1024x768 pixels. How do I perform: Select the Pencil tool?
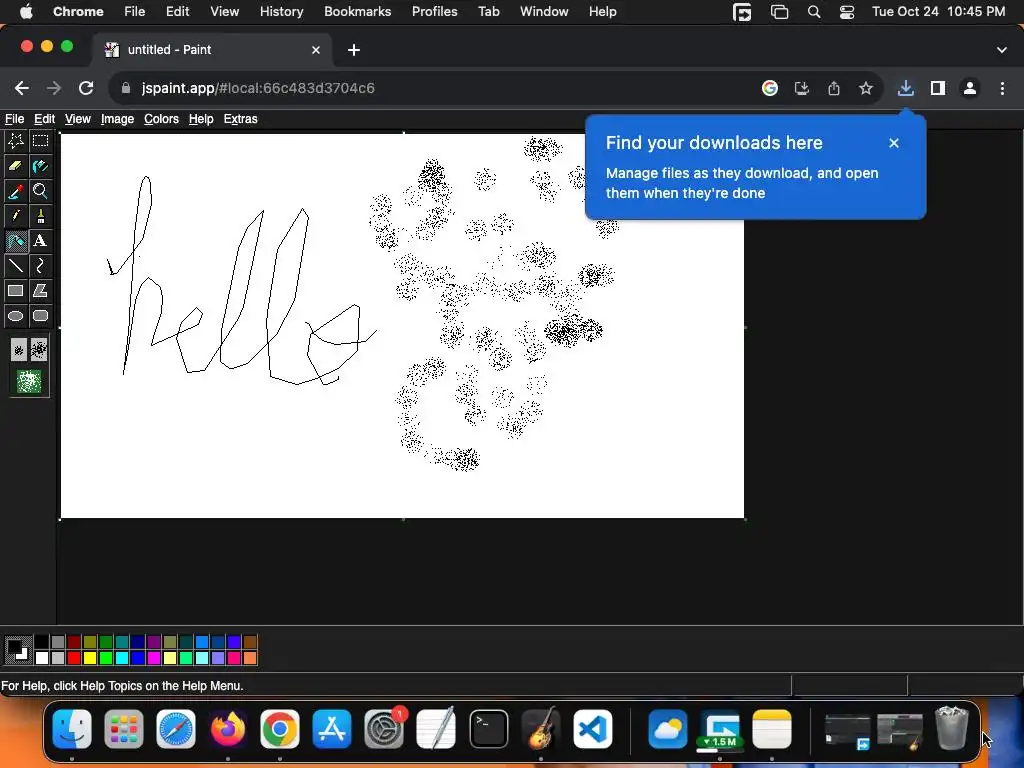16,216
